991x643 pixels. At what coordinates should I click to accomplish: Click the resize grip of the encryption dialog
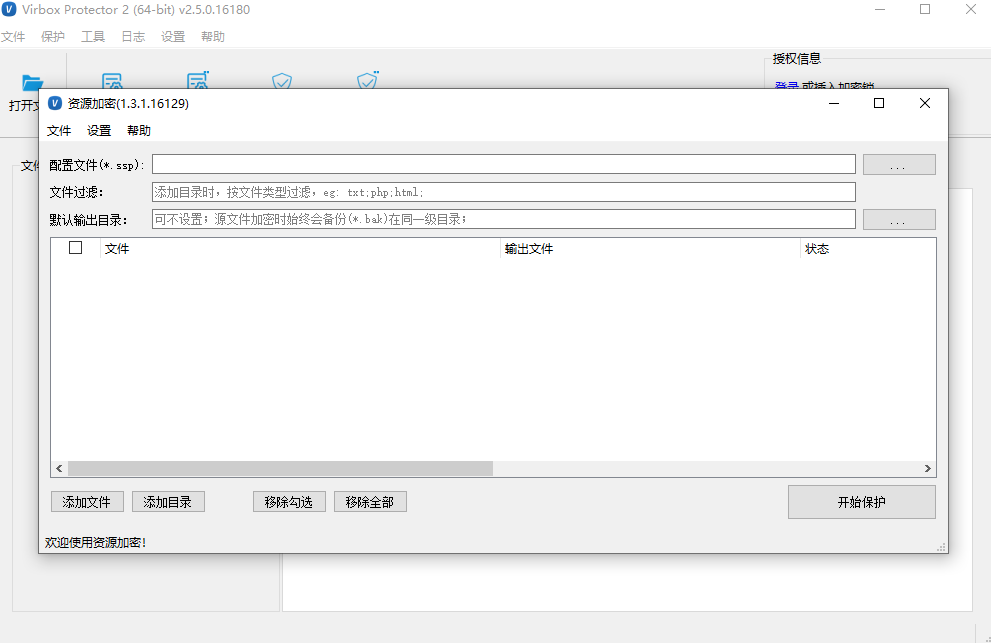click(x=942, y=548)
